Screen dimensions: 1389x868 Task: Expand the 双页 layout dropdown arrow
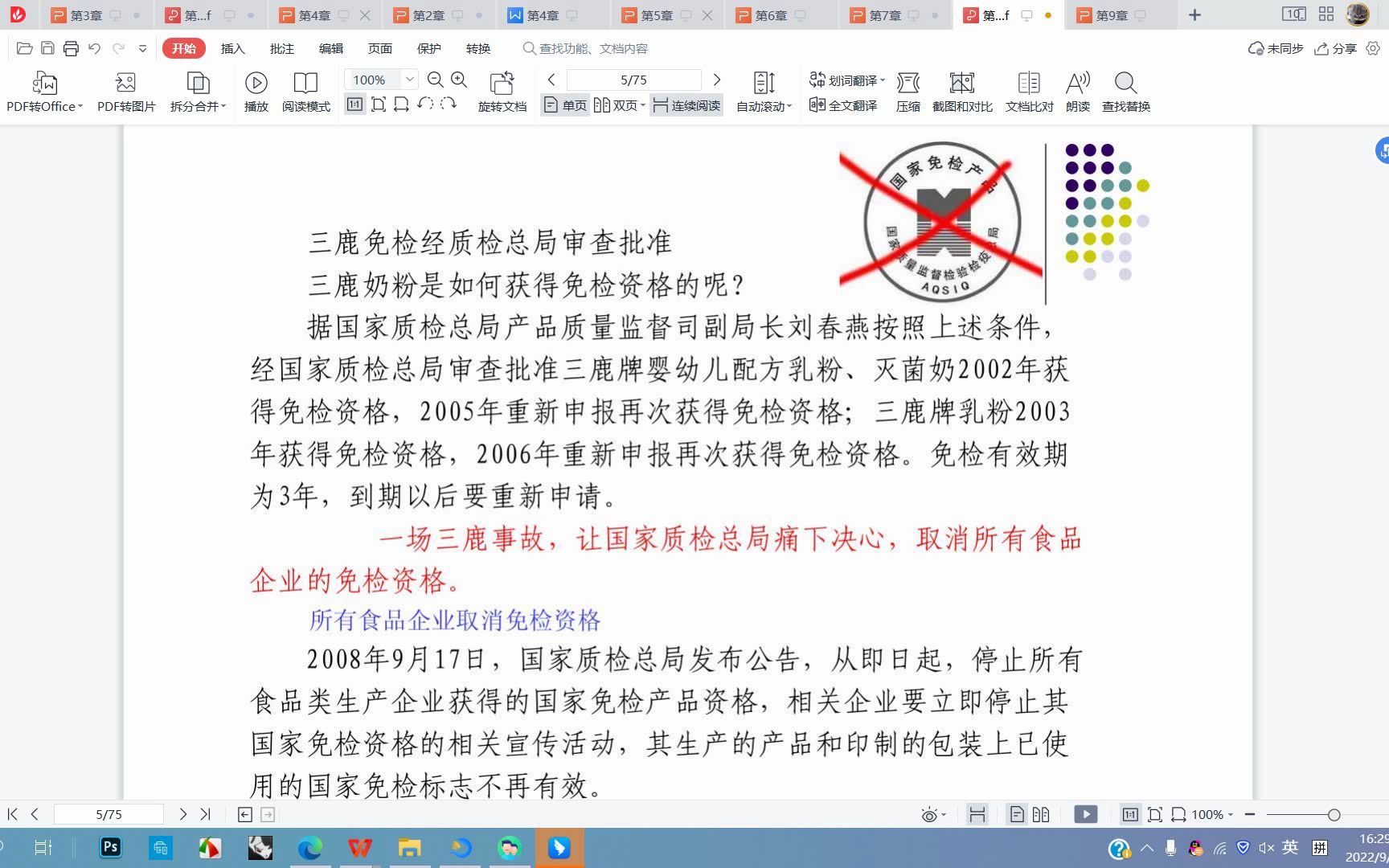(643, 106)
